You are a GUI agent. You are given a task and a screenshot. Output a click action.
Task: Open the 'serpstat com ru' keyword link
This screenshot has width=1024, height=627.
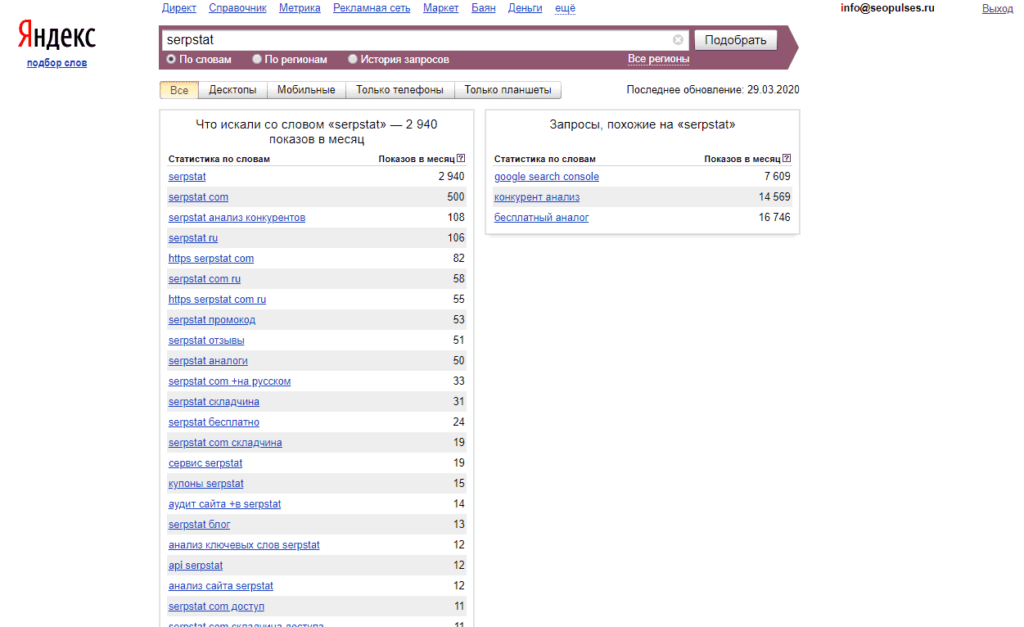(x=204, y=279)
